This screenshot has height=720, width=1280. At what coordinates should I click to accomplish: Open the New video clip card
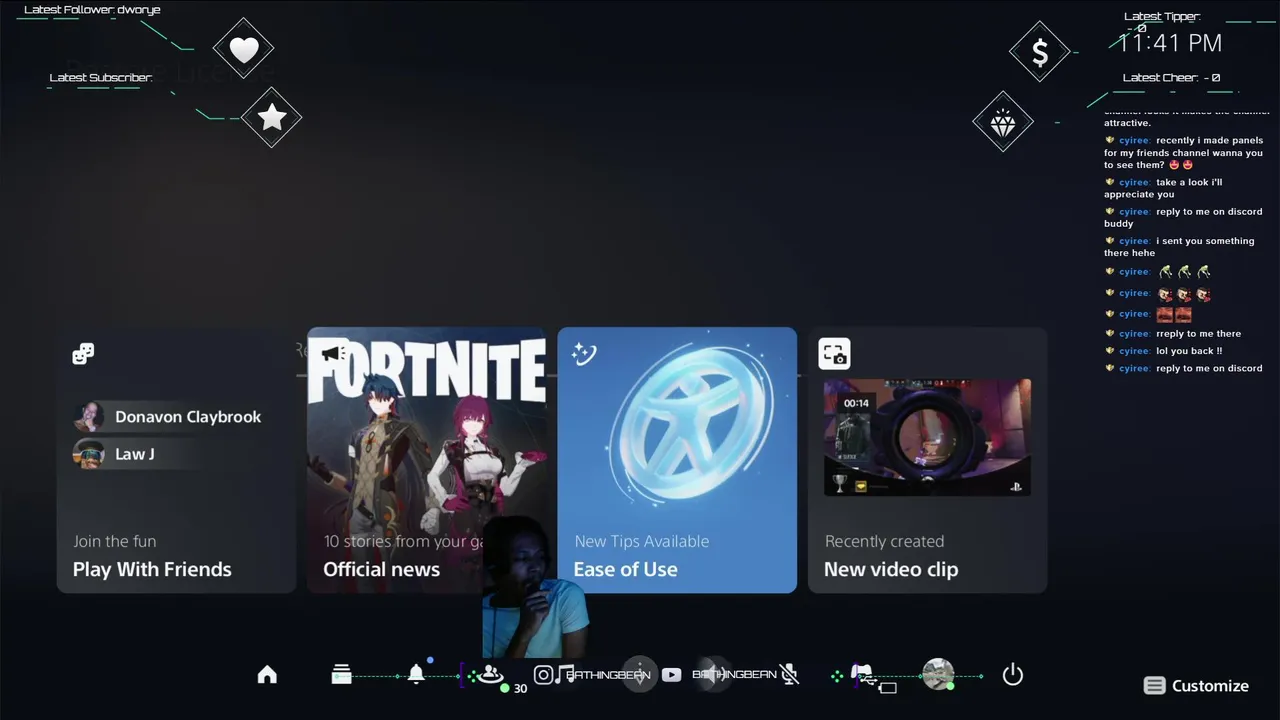[x=927, y=460]
